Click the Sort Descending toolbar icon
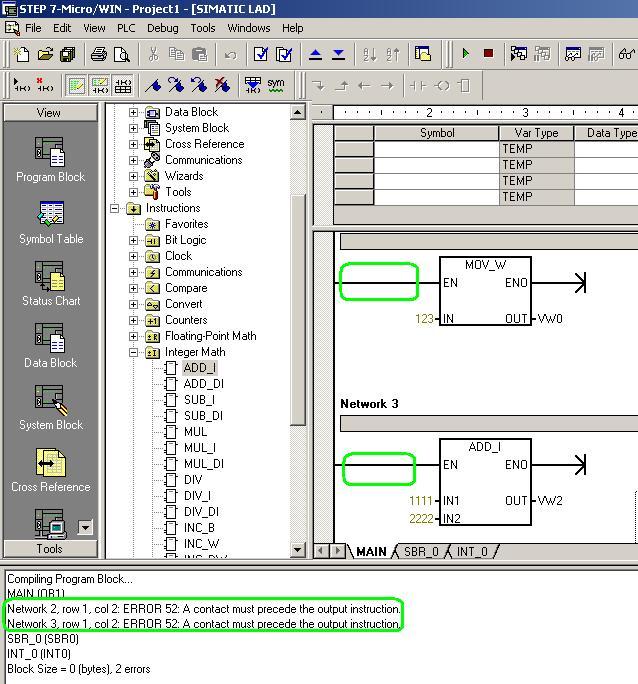Screen dimensions: 638x684 [392, 54]
